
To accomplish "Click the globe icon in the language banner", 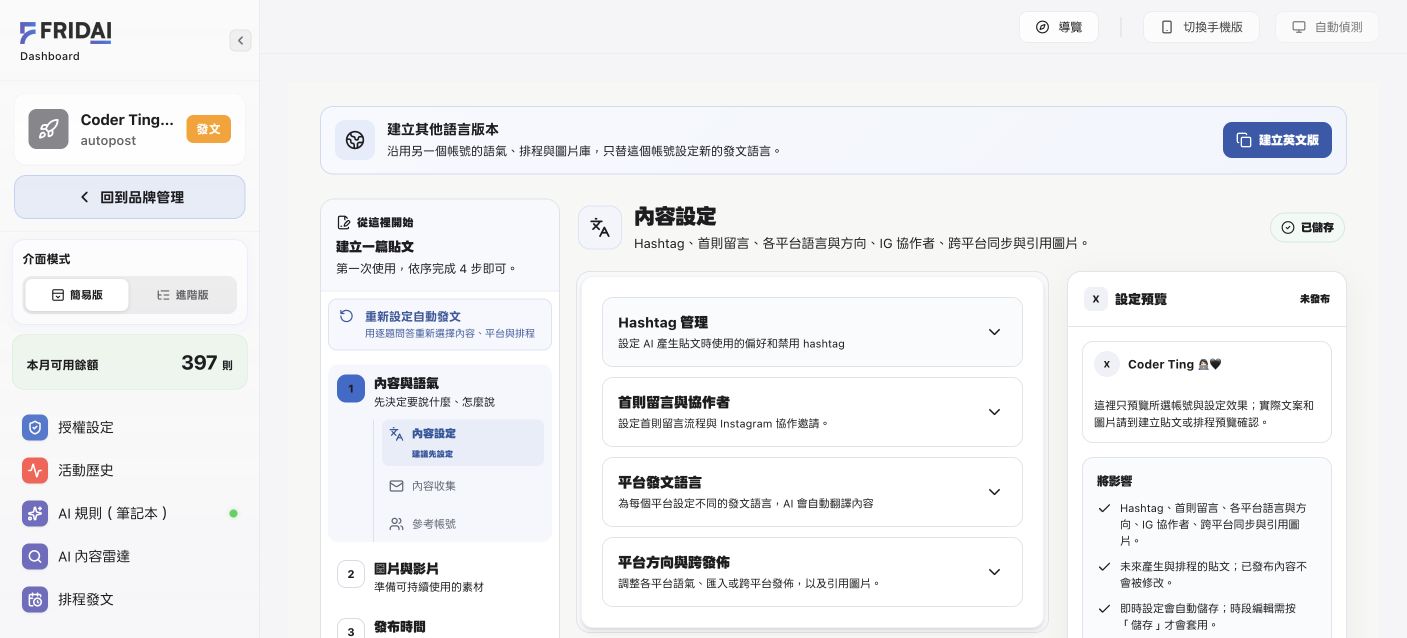I will click(x=355, y=140).
